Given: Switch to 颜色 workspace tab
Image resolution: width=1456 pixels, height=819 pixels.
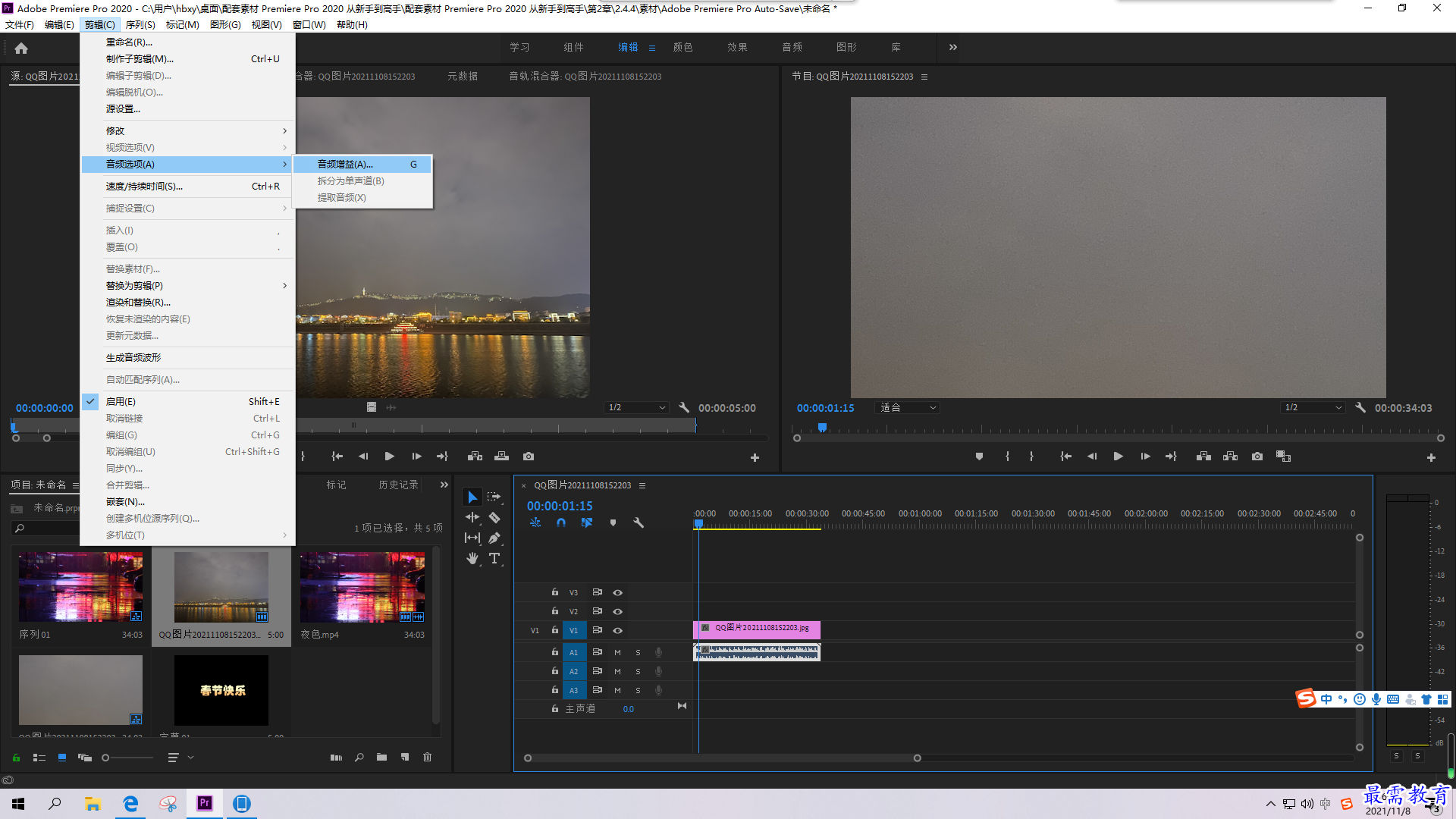Looking at the screenshot, I should pyautogui.click(x=682, y=47).
